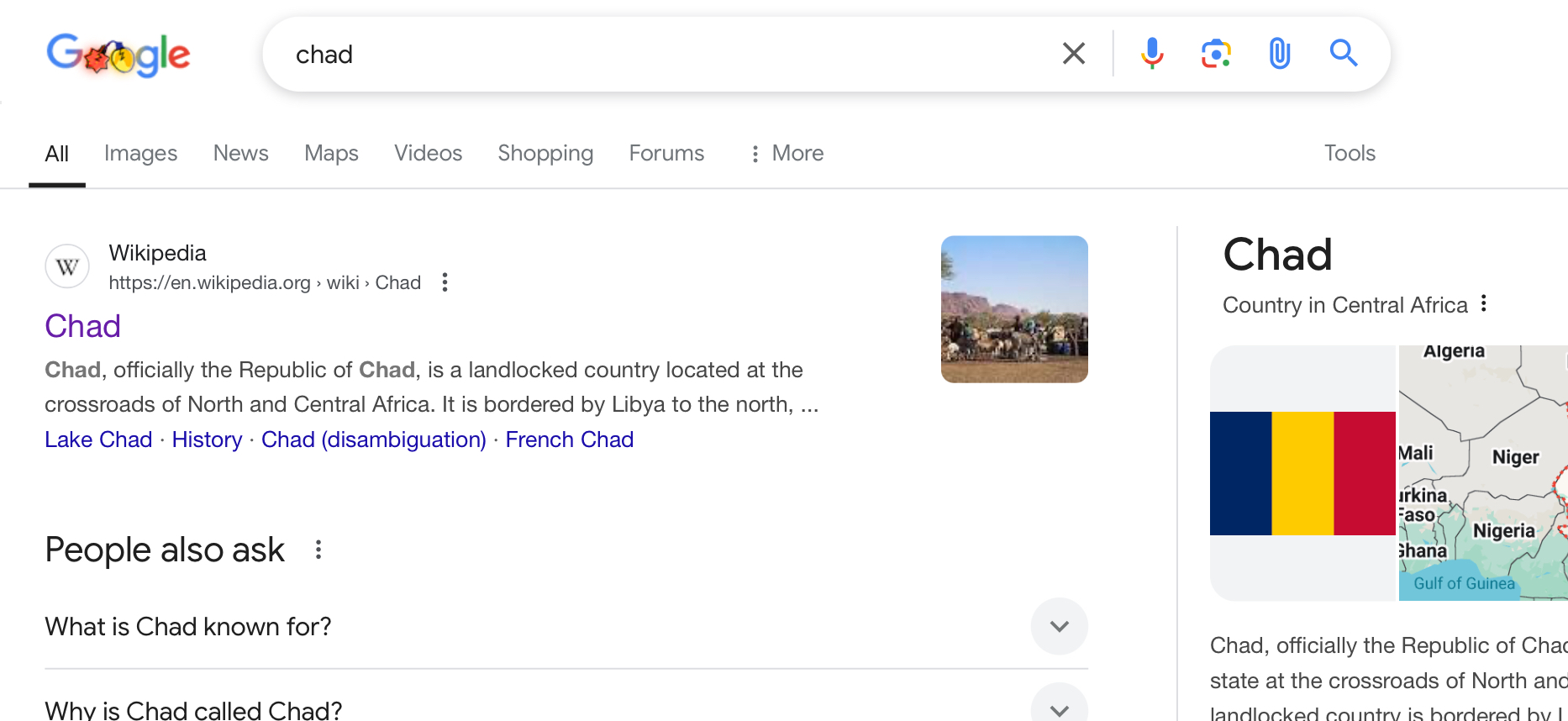Open knowledge panel three-dot menu
The height and width of the screenshot is (721, 1568).
pyautogui.click(x=1484, y=303)
